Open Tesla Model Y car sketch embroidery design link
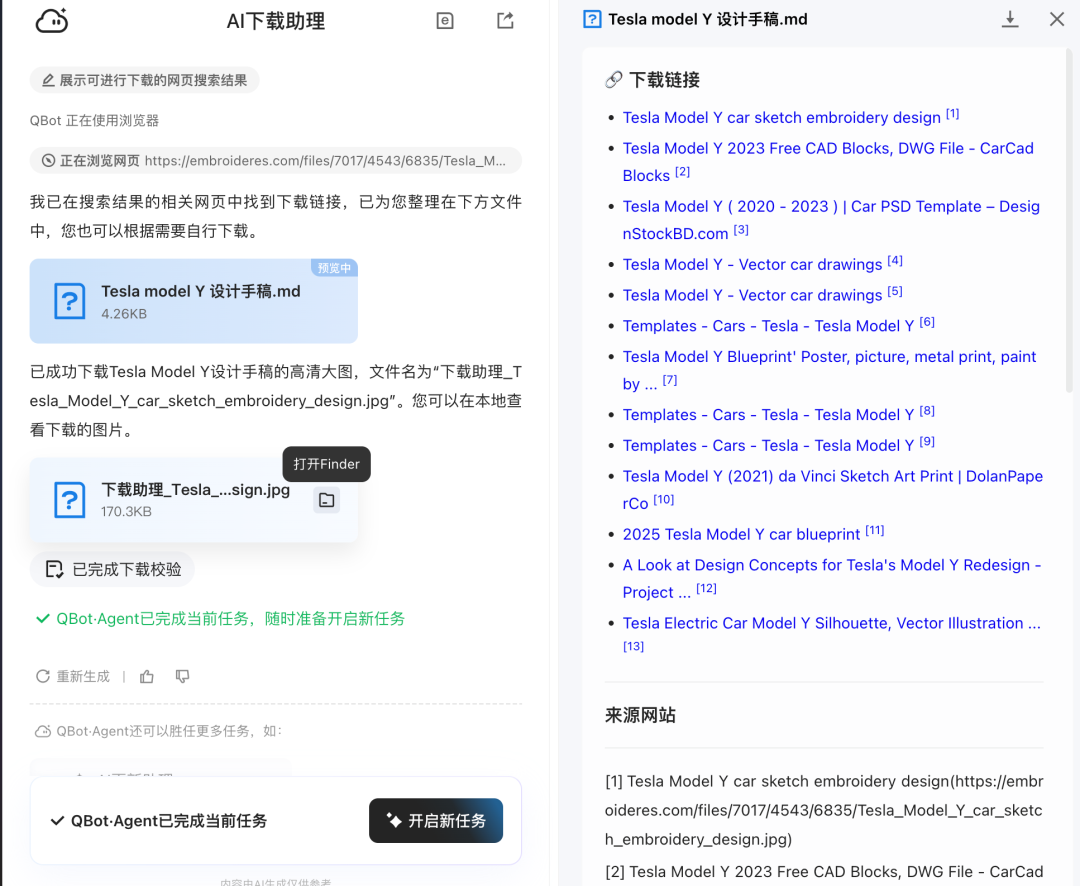Image resolution: width=1080 pixels, height=886 pixels. (x=781, y=118)
